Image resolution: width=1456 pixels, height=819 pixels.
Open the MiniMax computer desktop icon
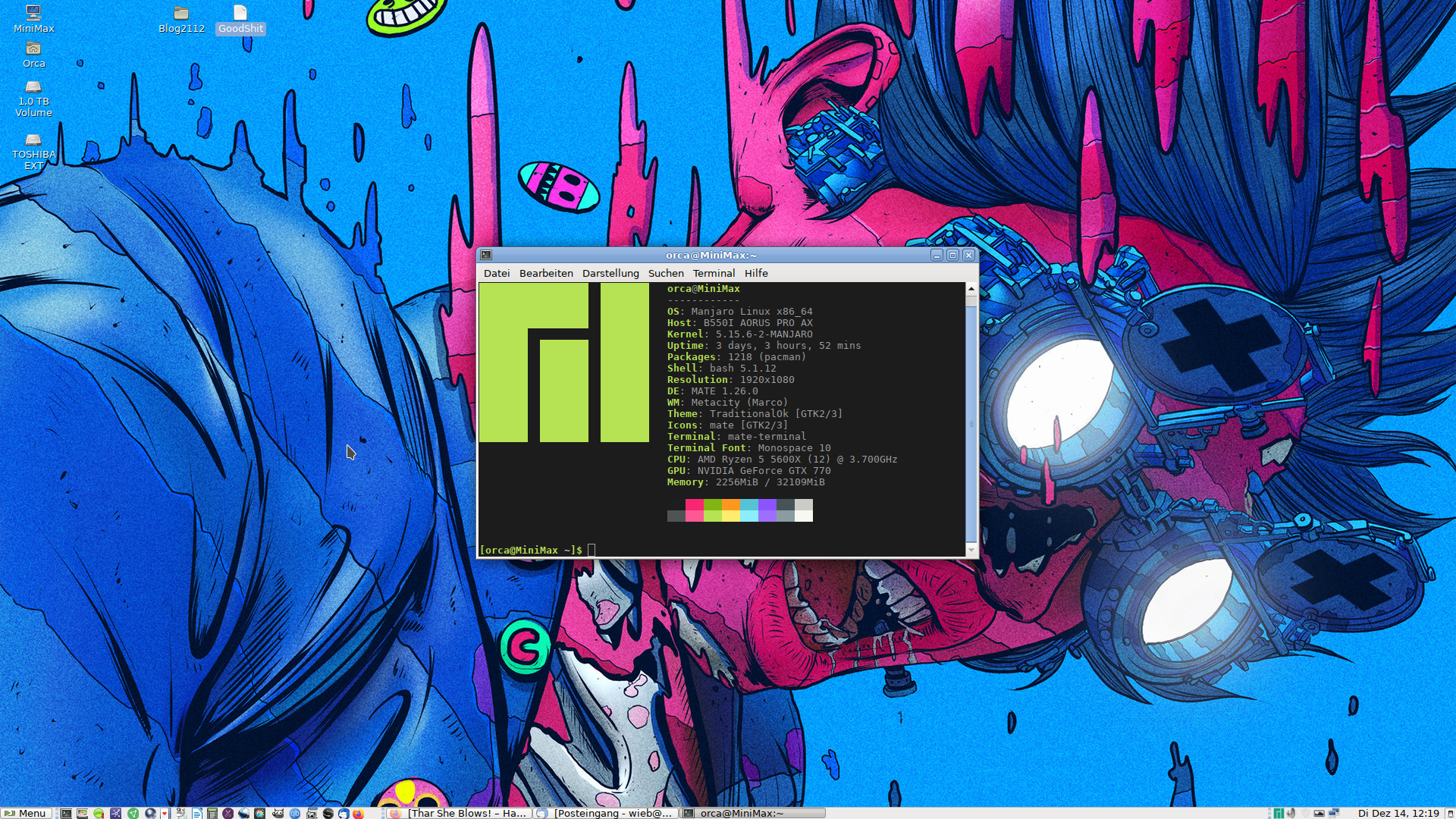[33, 19]
